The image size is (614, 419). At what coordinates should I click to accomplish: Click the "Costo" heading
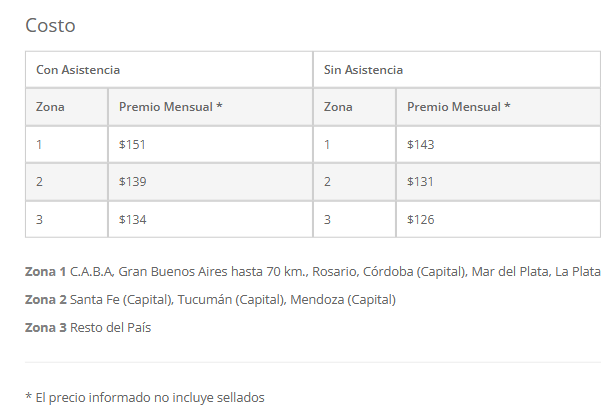pos(50,25)
